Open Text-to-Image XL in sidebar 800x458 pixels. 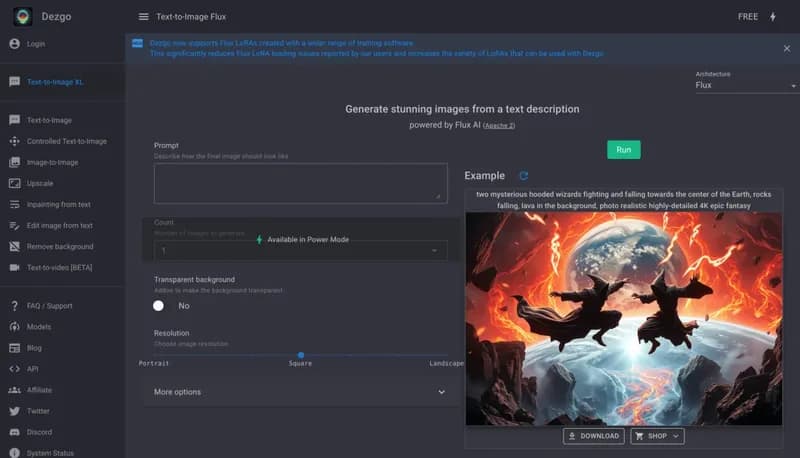tap(55, 82)
